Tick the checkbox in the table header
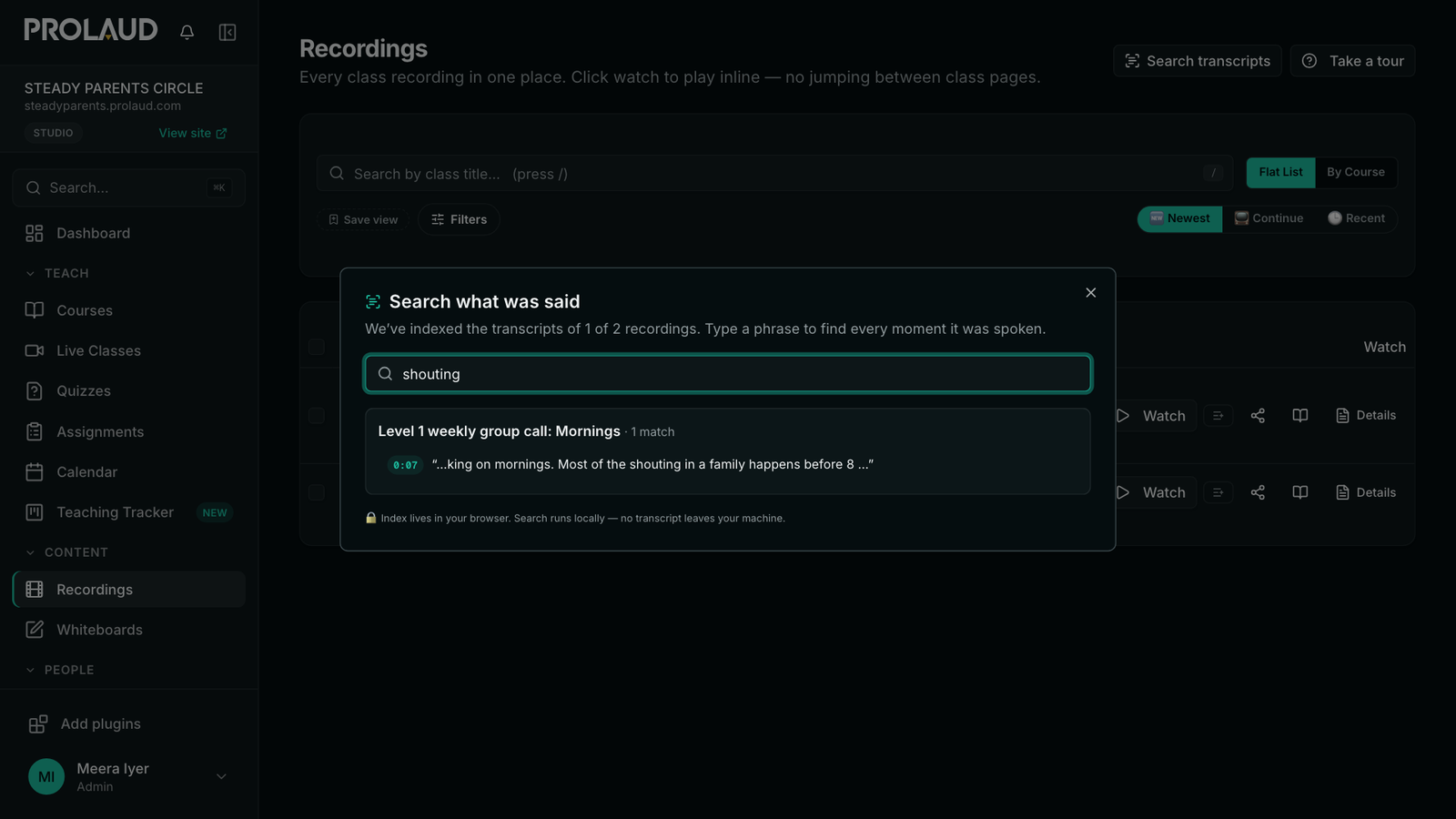Screen dimensions: 1456x819 click(x=317, y=347)
